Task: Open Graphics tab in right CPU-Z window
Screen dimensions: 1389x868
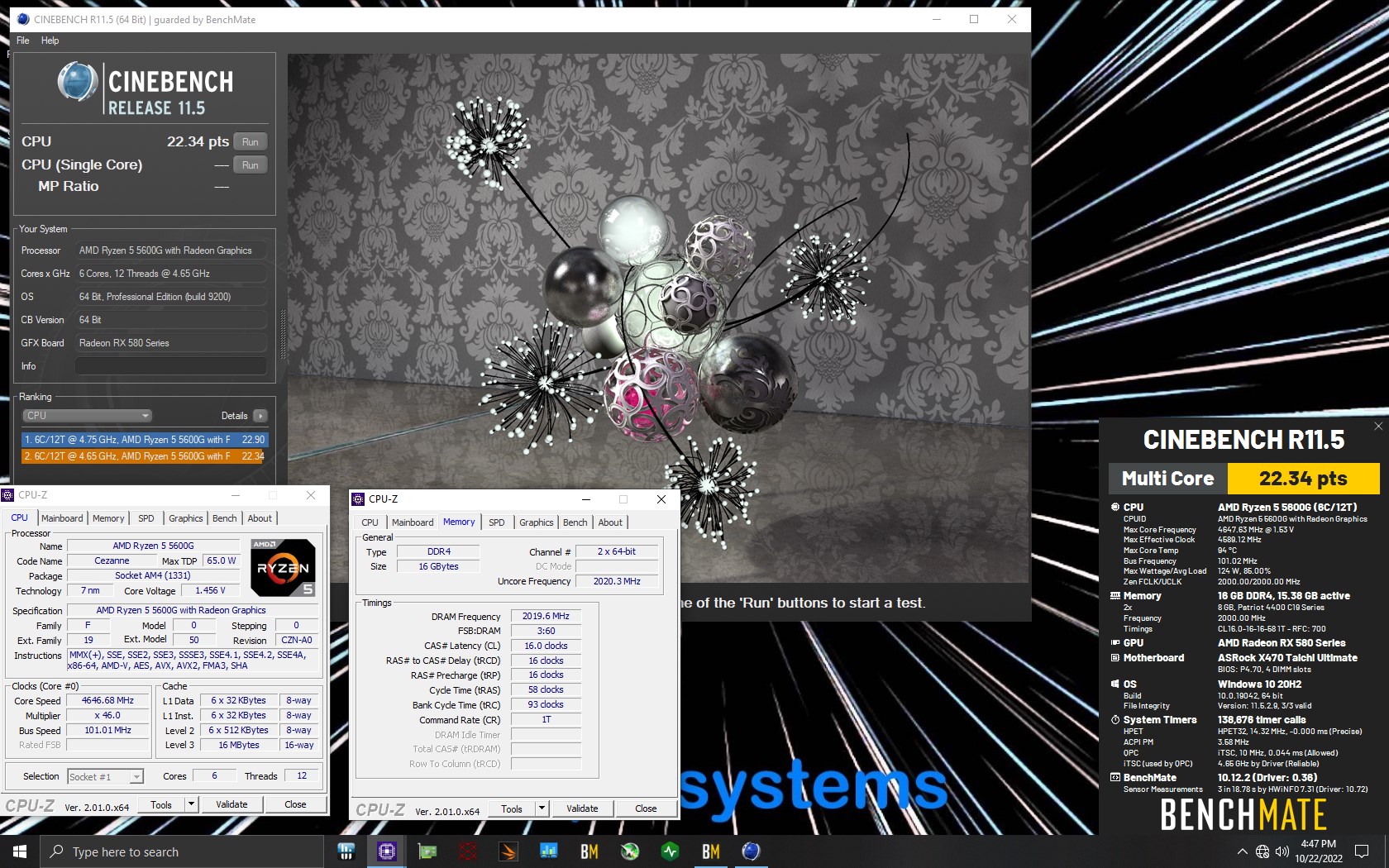Action: tap(536, 522)
